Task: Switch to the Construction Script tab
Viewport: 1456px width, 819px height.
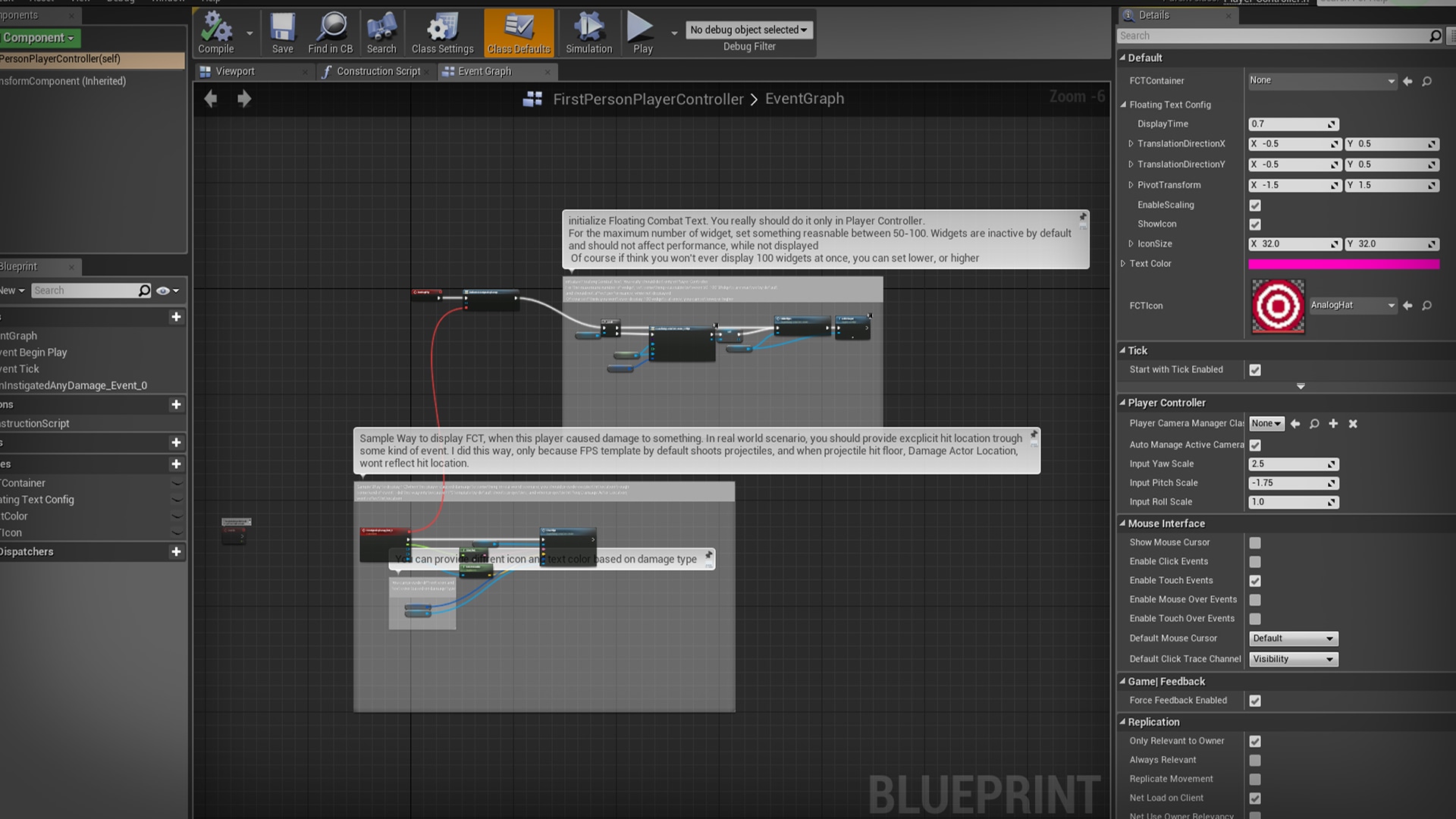Action: 378,71
